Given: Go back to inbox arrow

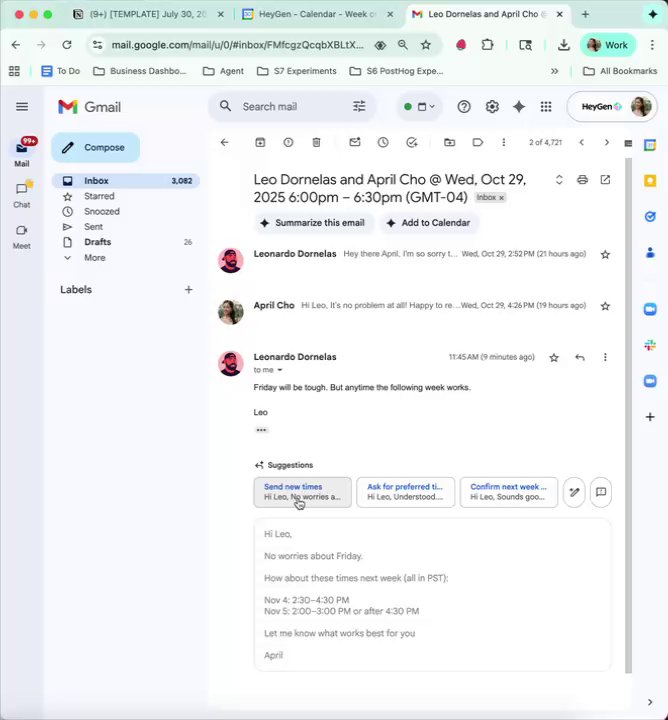Looking at the screenshot, I should 224,142.
